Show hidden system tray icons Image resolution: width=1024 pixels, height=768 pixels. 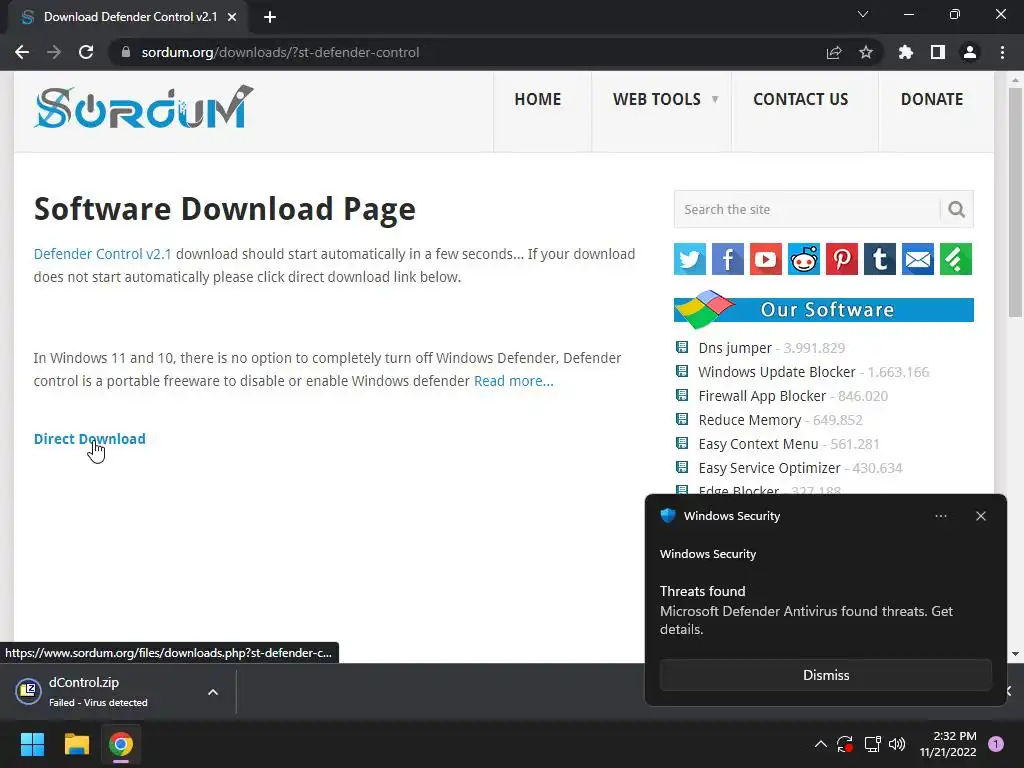tap(821, 744)
